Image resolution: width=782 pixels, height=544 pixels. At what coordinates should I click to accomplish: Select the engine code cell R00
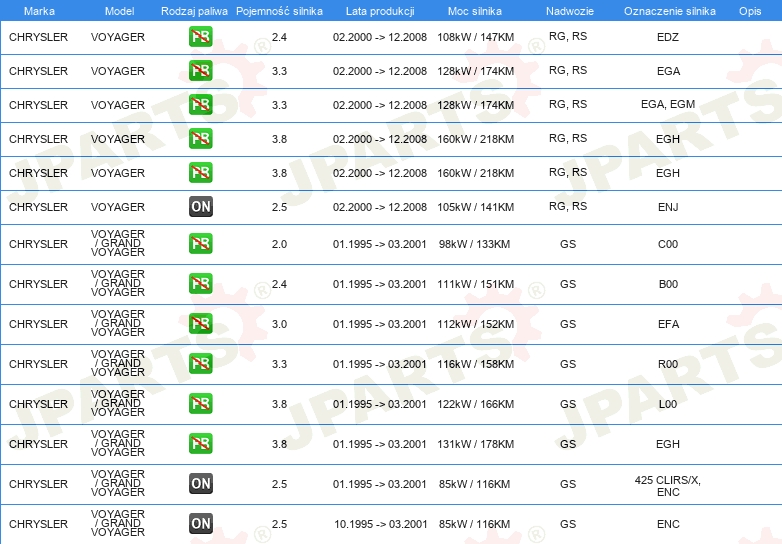click(x=668, y=364)
